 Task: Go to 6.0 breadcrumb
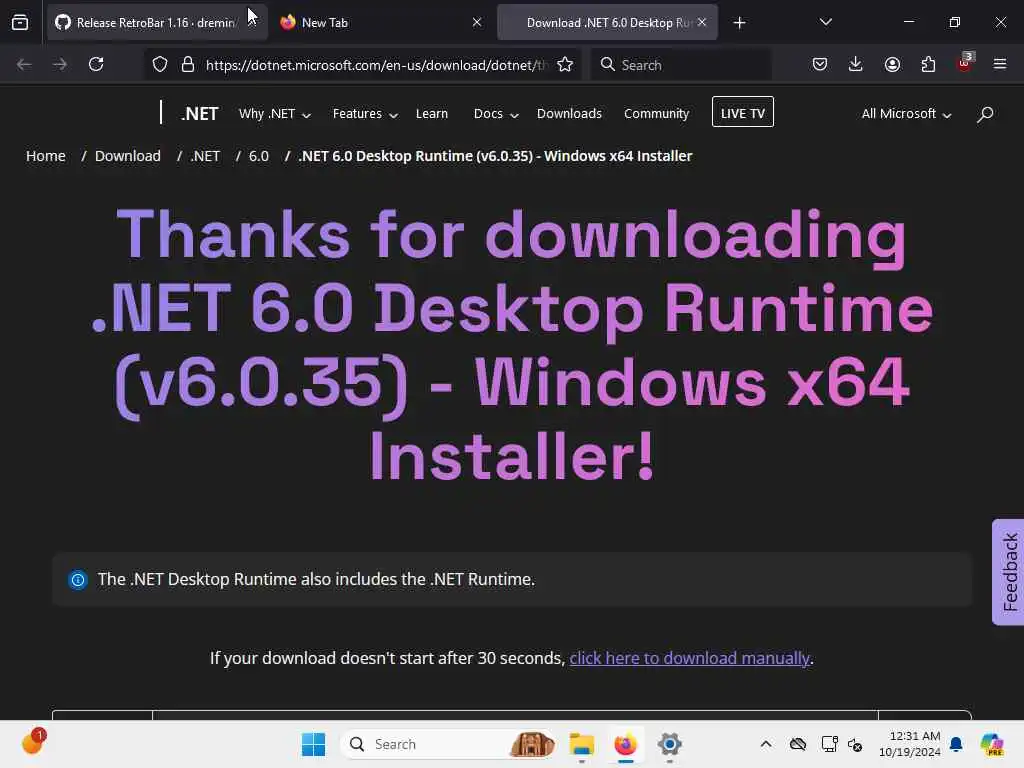pyautogui.click(x=259, y=156)
